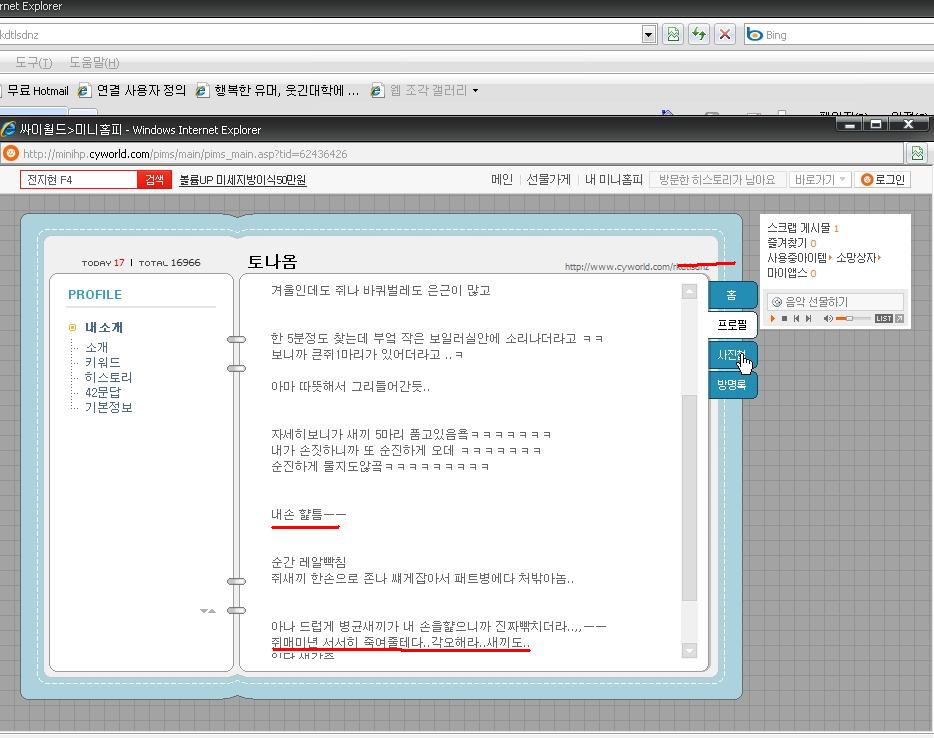
Task: Play music in the minihompy player
Action: point(773,319)
